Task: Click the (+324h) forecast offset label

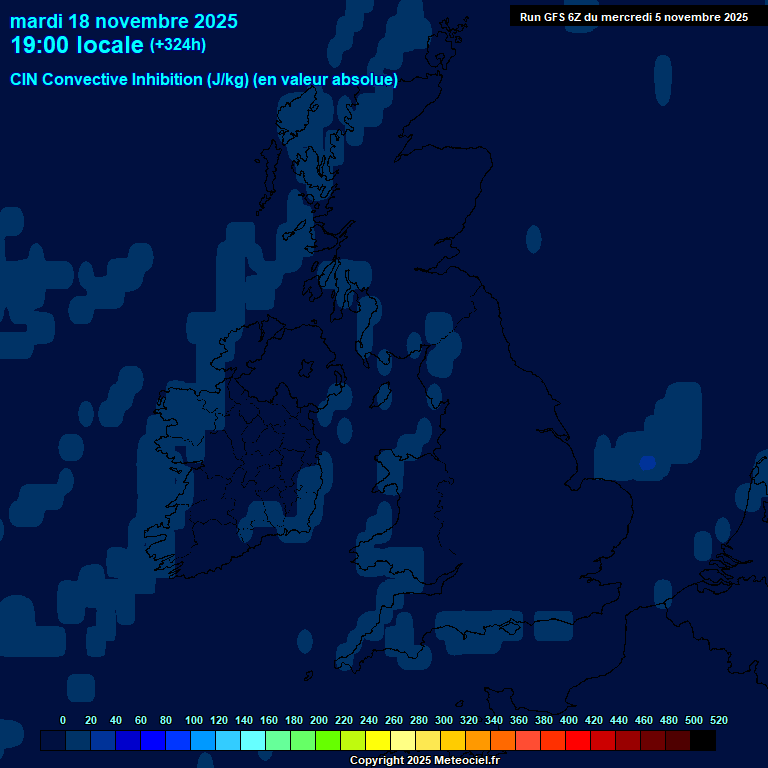Action: pos(178,45)
